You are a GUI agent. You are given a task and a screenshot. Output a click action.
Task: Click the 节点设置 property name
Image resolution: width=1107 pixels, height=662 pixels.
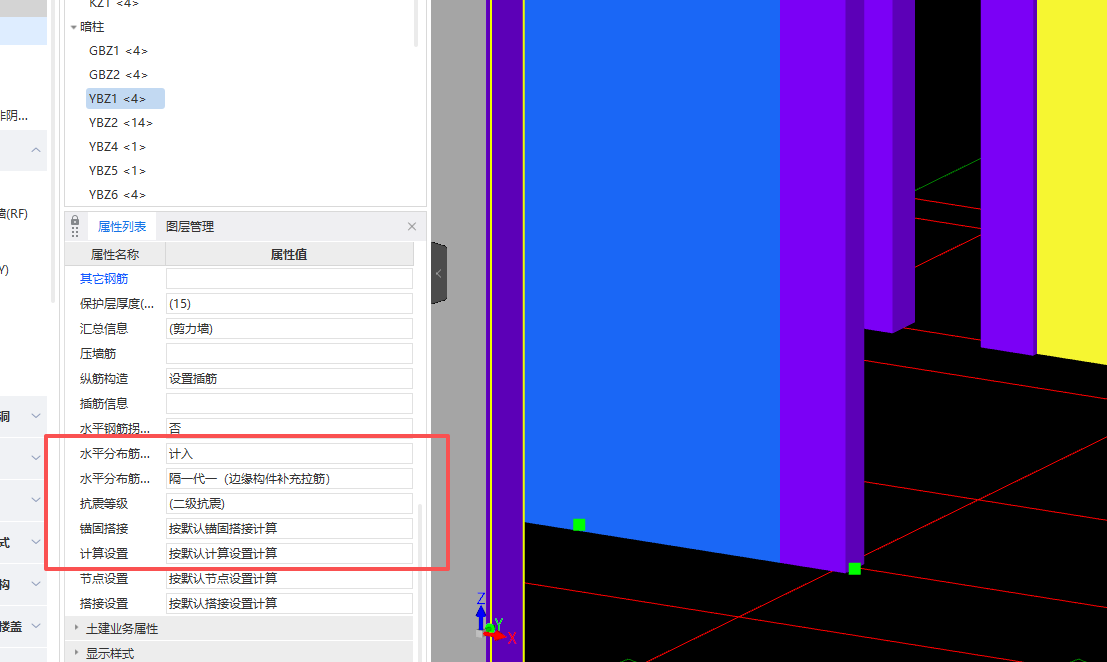pos(104,579)
